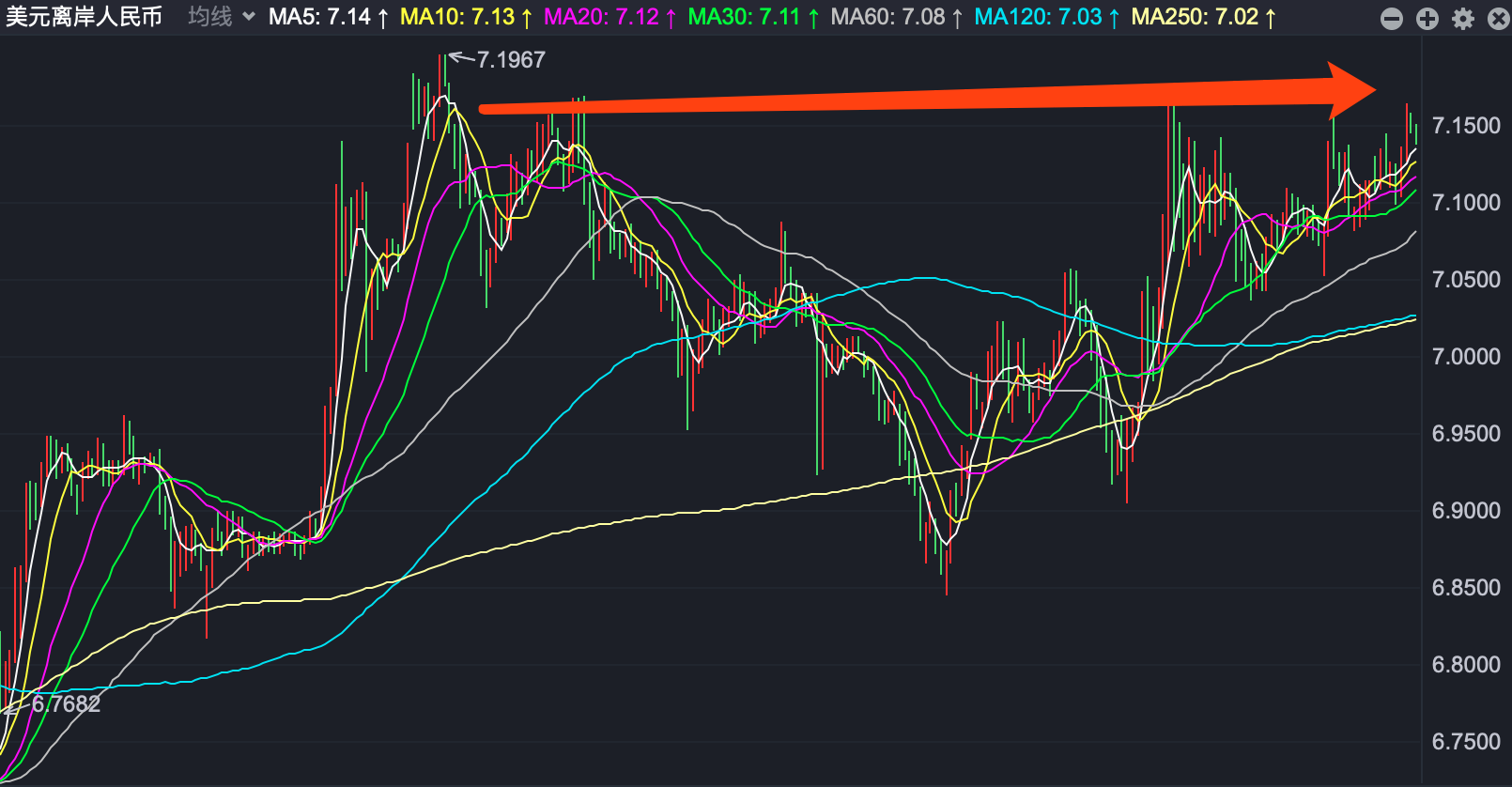1512x787 pixels.
Task: Select the MA250: 7.02 indicator label
Action: (1204, 17)
